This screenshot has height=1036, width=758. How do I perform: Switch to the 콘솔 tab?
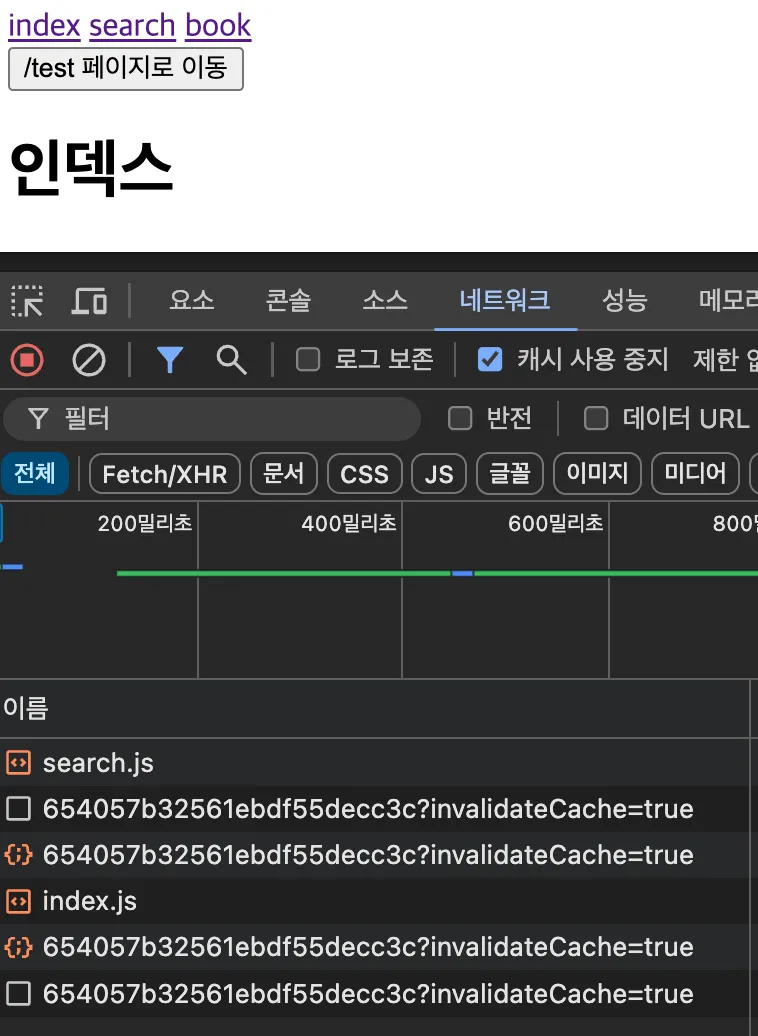pyautogui.click(x=288, y=300)
